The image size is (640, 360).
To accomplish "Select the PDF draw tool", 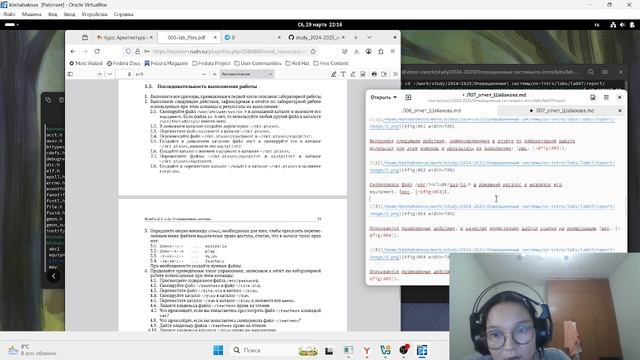I will [353, 74].
